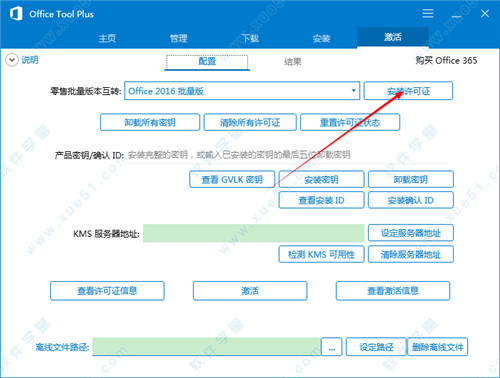Switch to the 管理 tab
Viewport: 500px width, 378px height.
178,38
